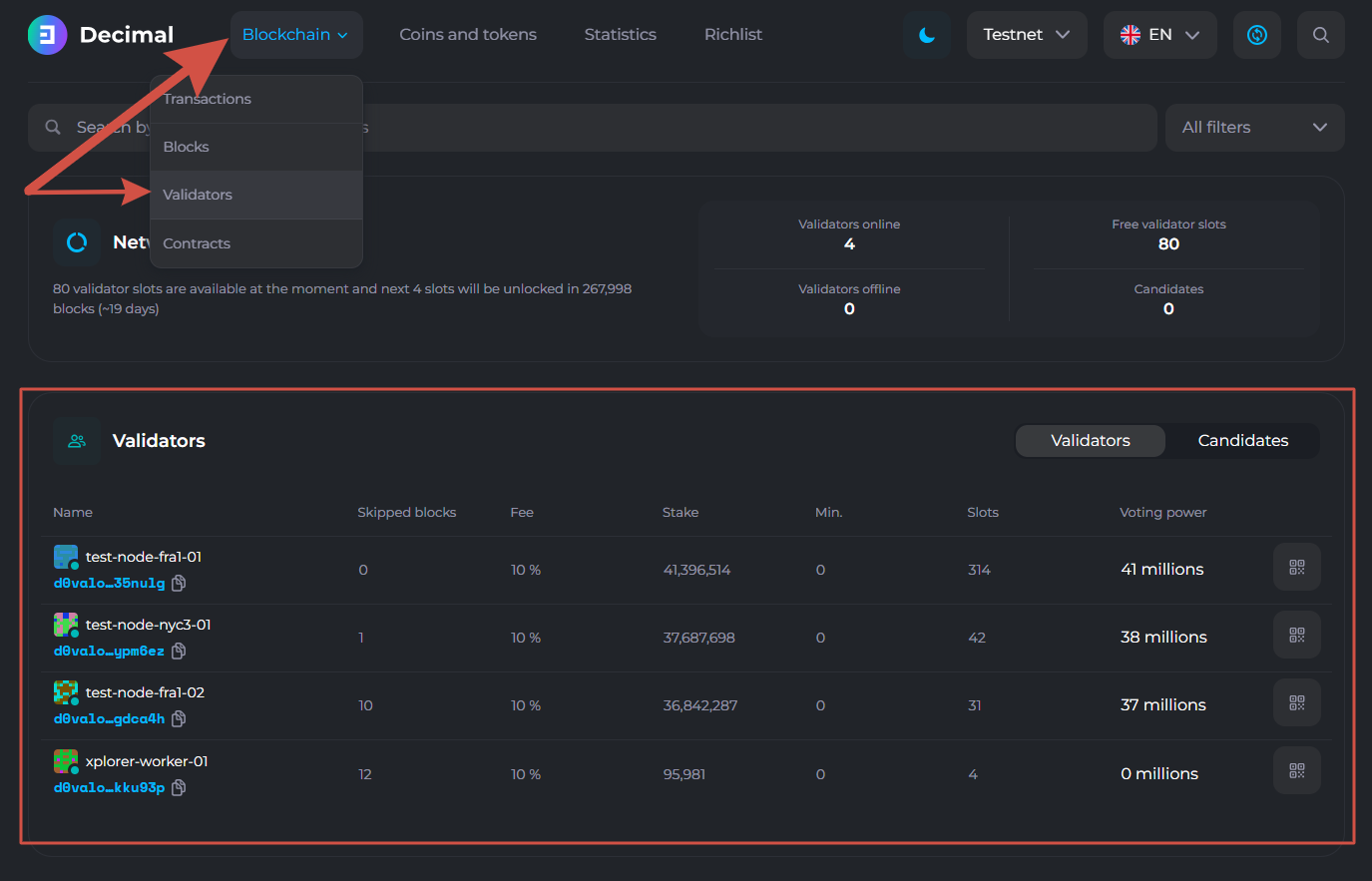Show QR code for test-node-fra1-01
This screenshot has width=1372, height=881.
1297,567
